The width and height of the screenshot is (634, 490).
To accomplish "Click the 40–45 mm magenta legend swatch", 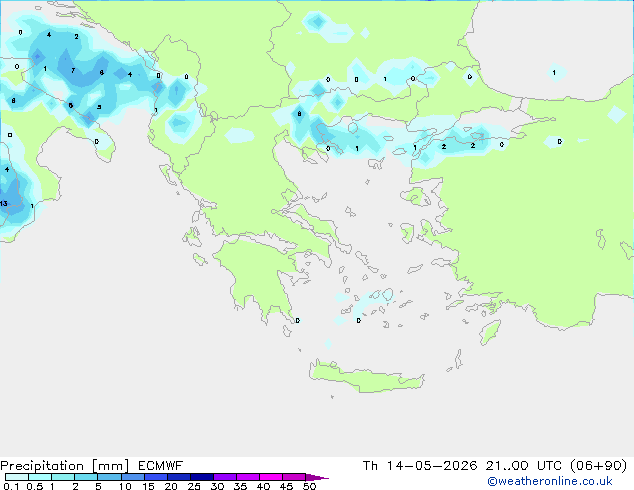I will pos(271,477).
